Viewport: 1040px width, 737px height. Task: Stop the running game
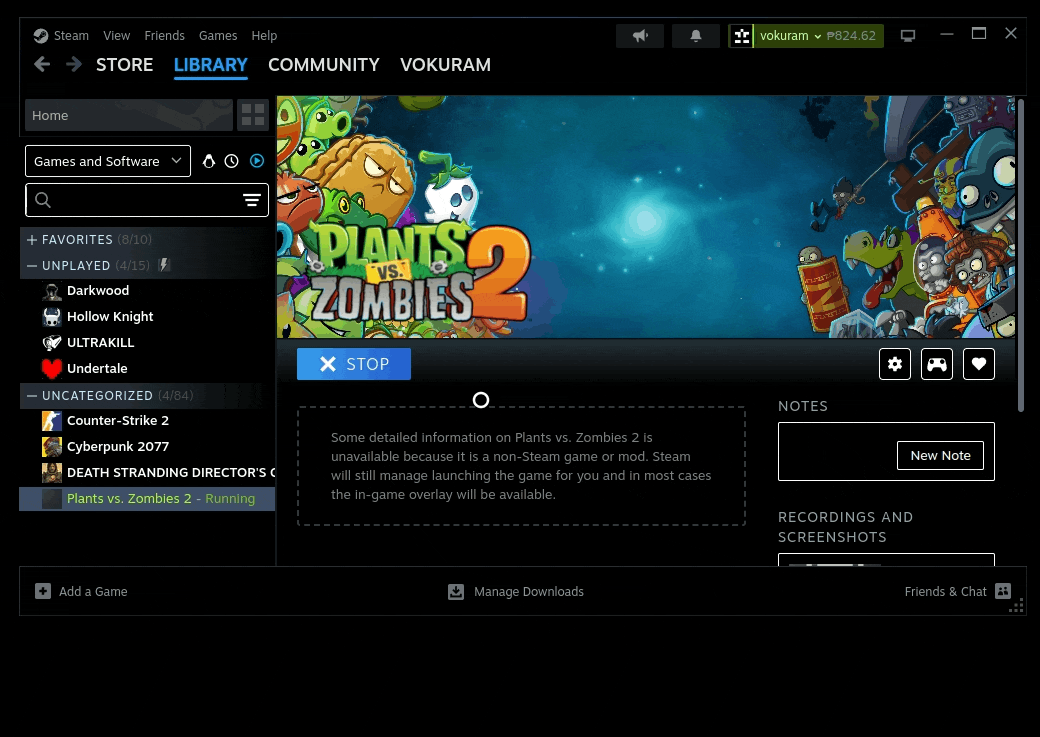click(x=354, y=364)
